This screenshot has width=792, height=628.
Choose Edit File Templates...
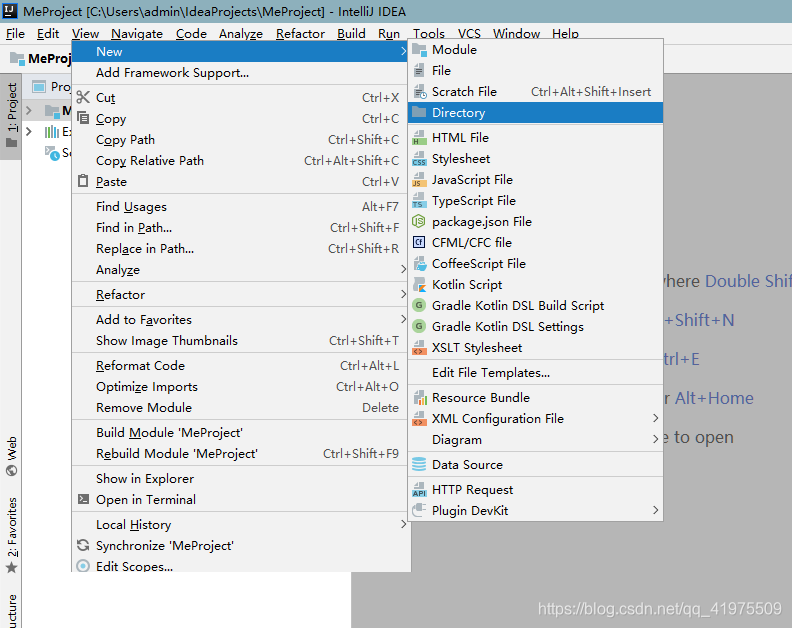coord(535,373)
